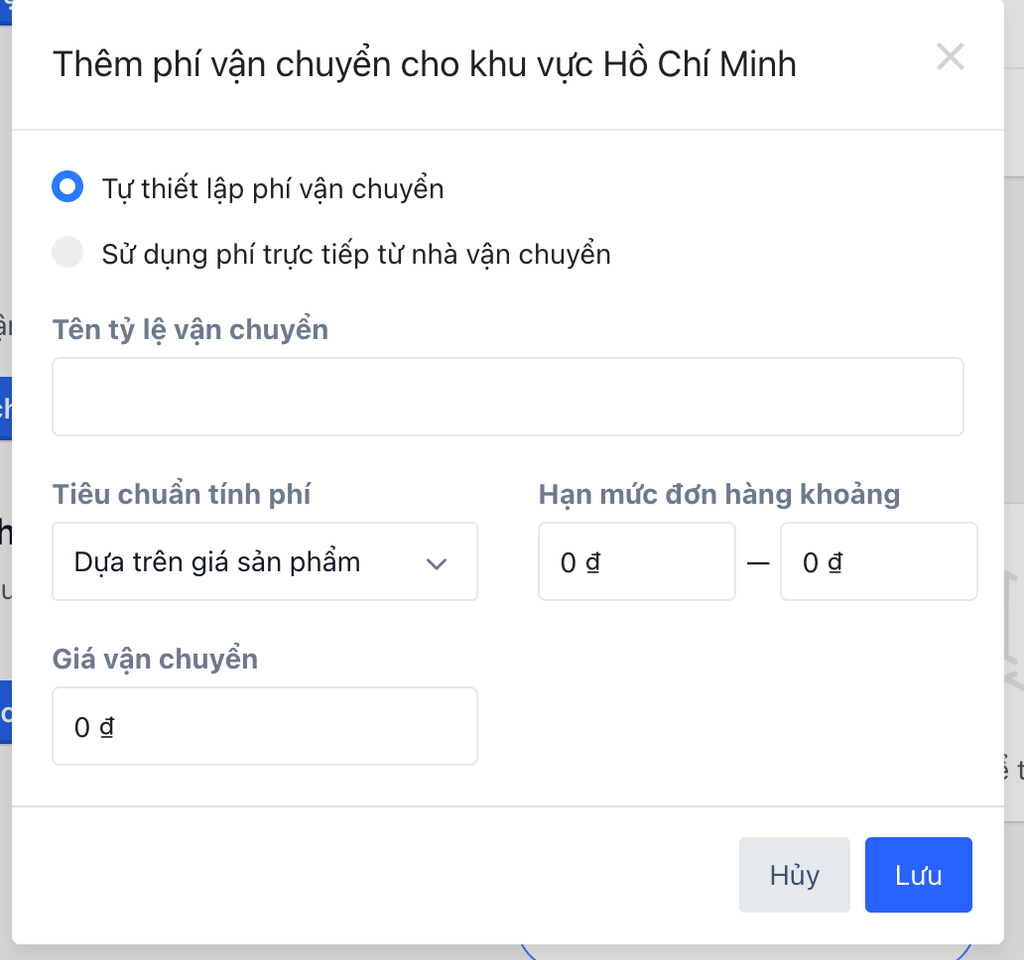The image size is (1024, 960).
Task: Click the "Tiêu chuẩn tính phí" label
Action: coord(181,494)
